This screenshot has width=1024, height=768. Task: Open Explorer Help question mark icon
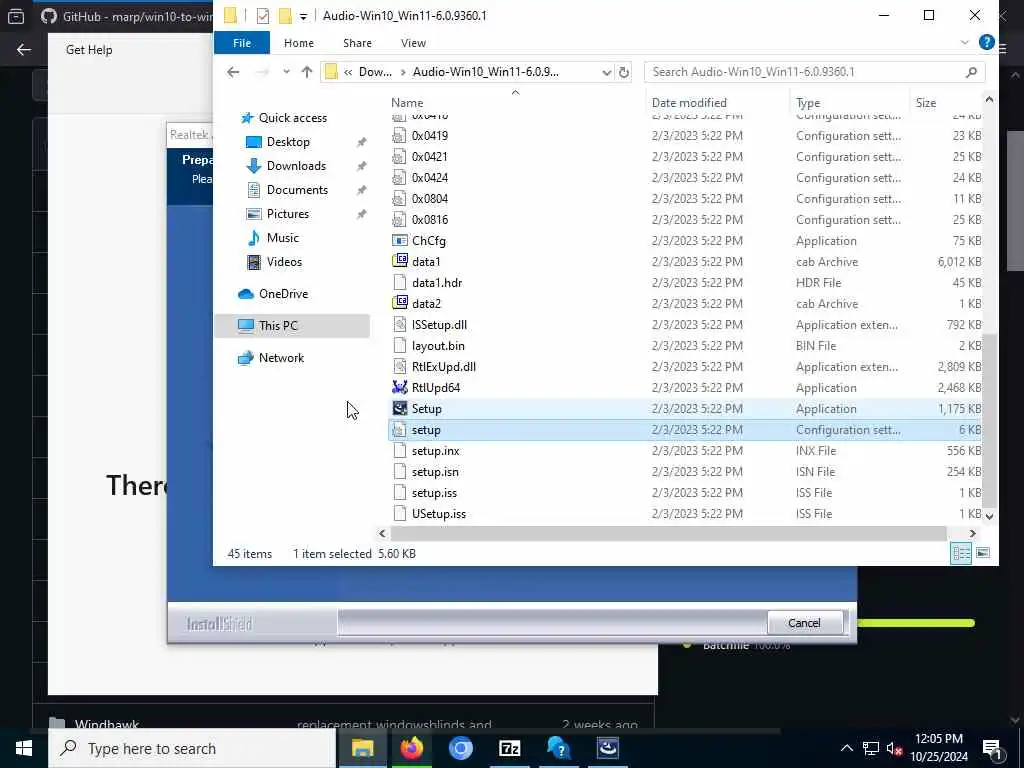coord(986,42)
